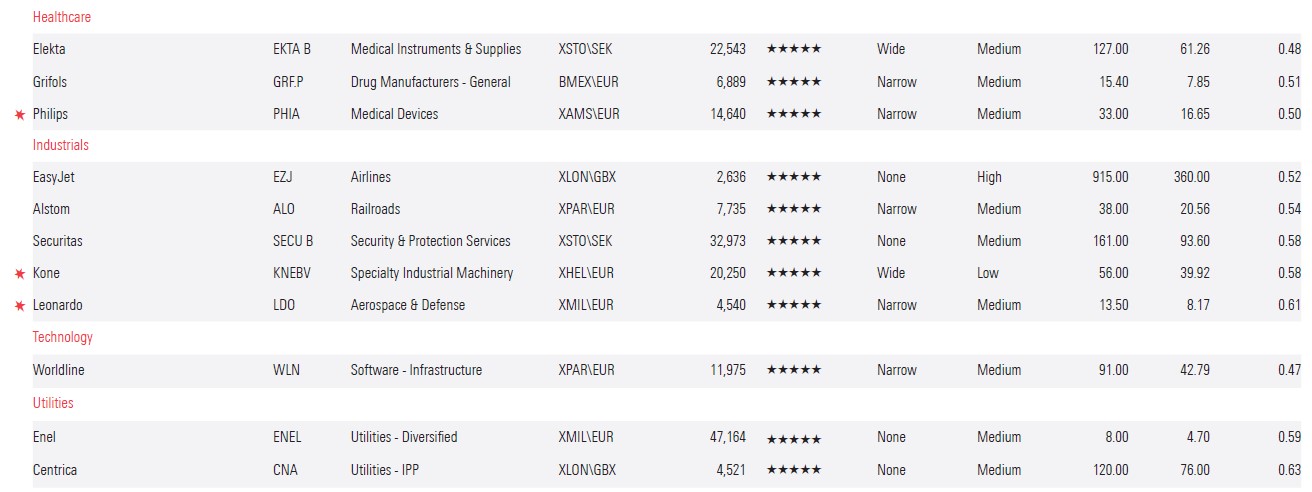Click the red star marker beside Philips
Image resolution: width=1312 pixels, height=492 pixels.
[x=19, y=115]
